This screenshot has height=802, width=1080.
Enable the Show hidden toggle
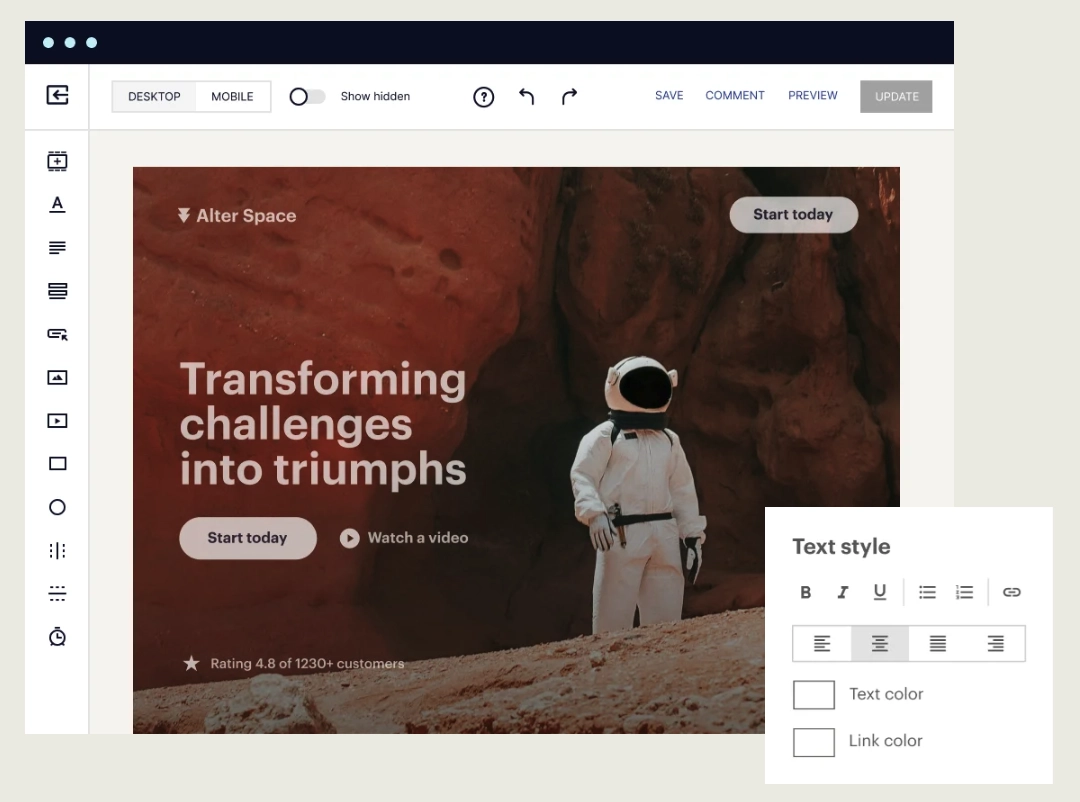pyautogui.click(x=307, y=96)
